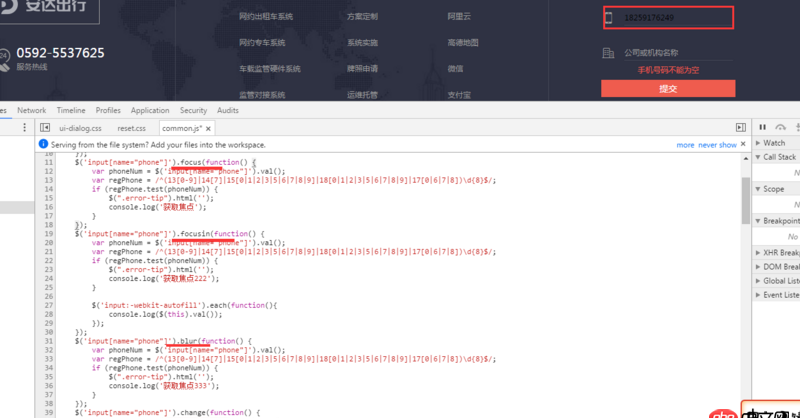Dismiss the workspace info bar

745,145
